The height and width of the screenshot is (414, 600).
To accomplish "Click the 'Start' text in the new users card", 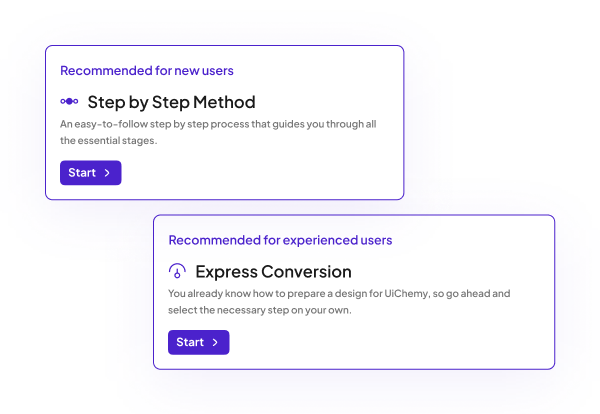I will [82, 173].
